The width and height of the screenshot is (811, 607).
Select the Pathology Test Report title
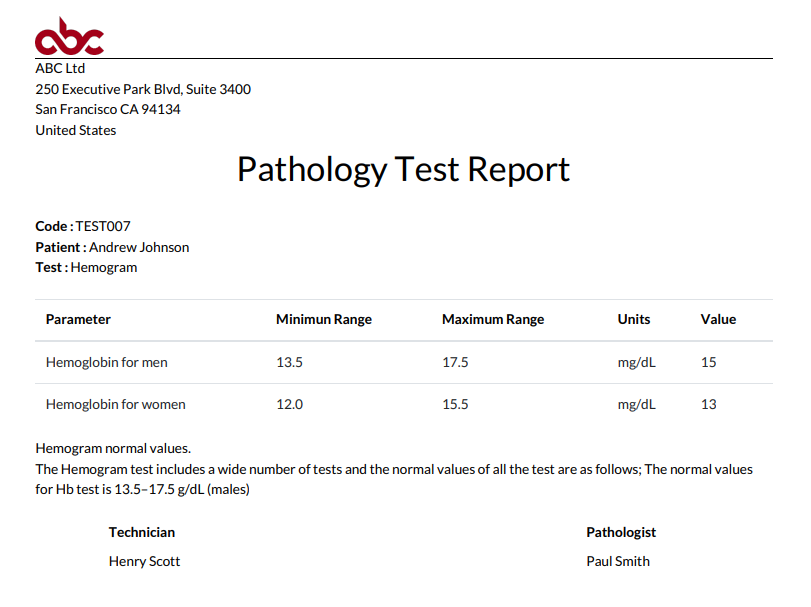[x=403, y=169]
